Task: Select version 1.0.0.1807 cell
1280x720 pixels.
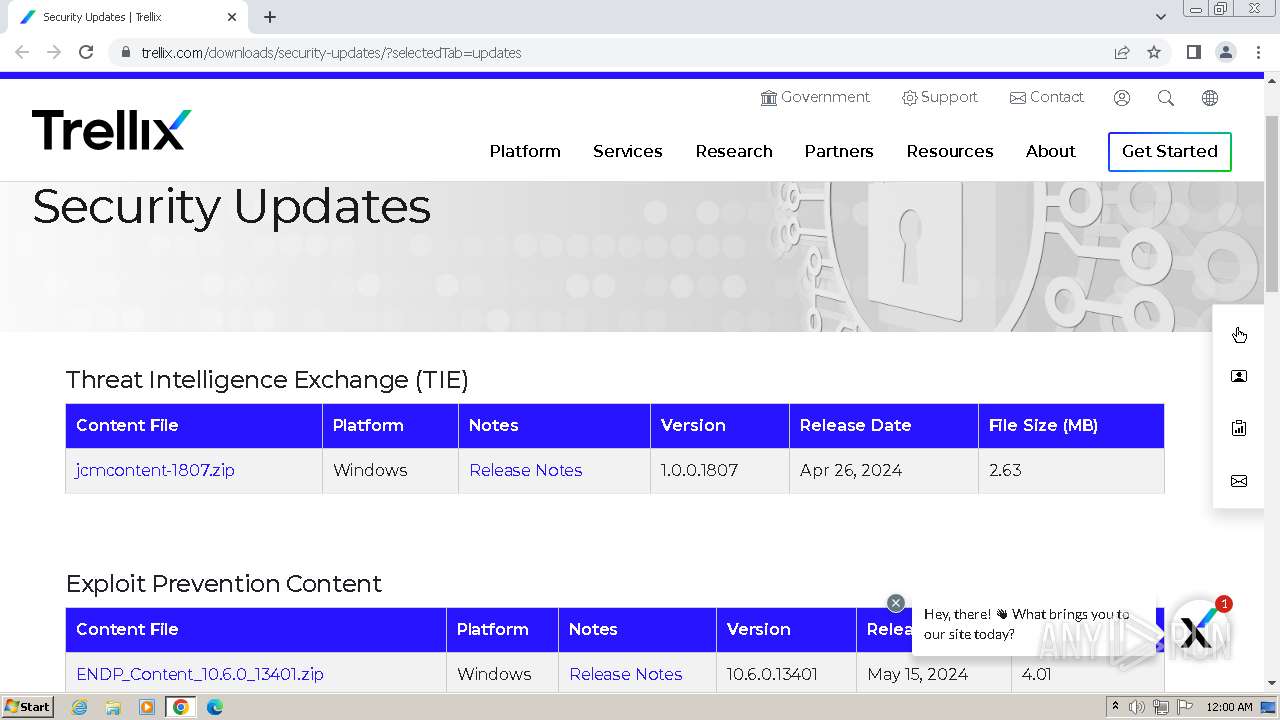Action: pos(720,470)
